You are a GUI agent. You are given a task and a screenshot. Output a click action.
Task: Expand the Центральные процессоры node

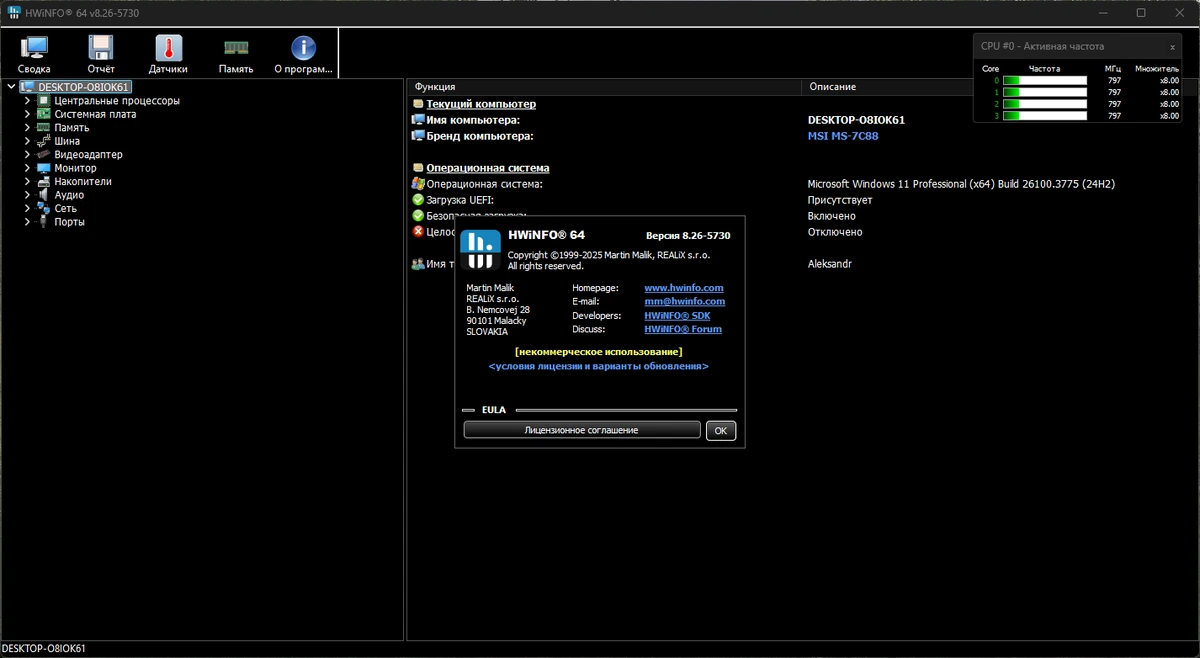pos(28,101)
